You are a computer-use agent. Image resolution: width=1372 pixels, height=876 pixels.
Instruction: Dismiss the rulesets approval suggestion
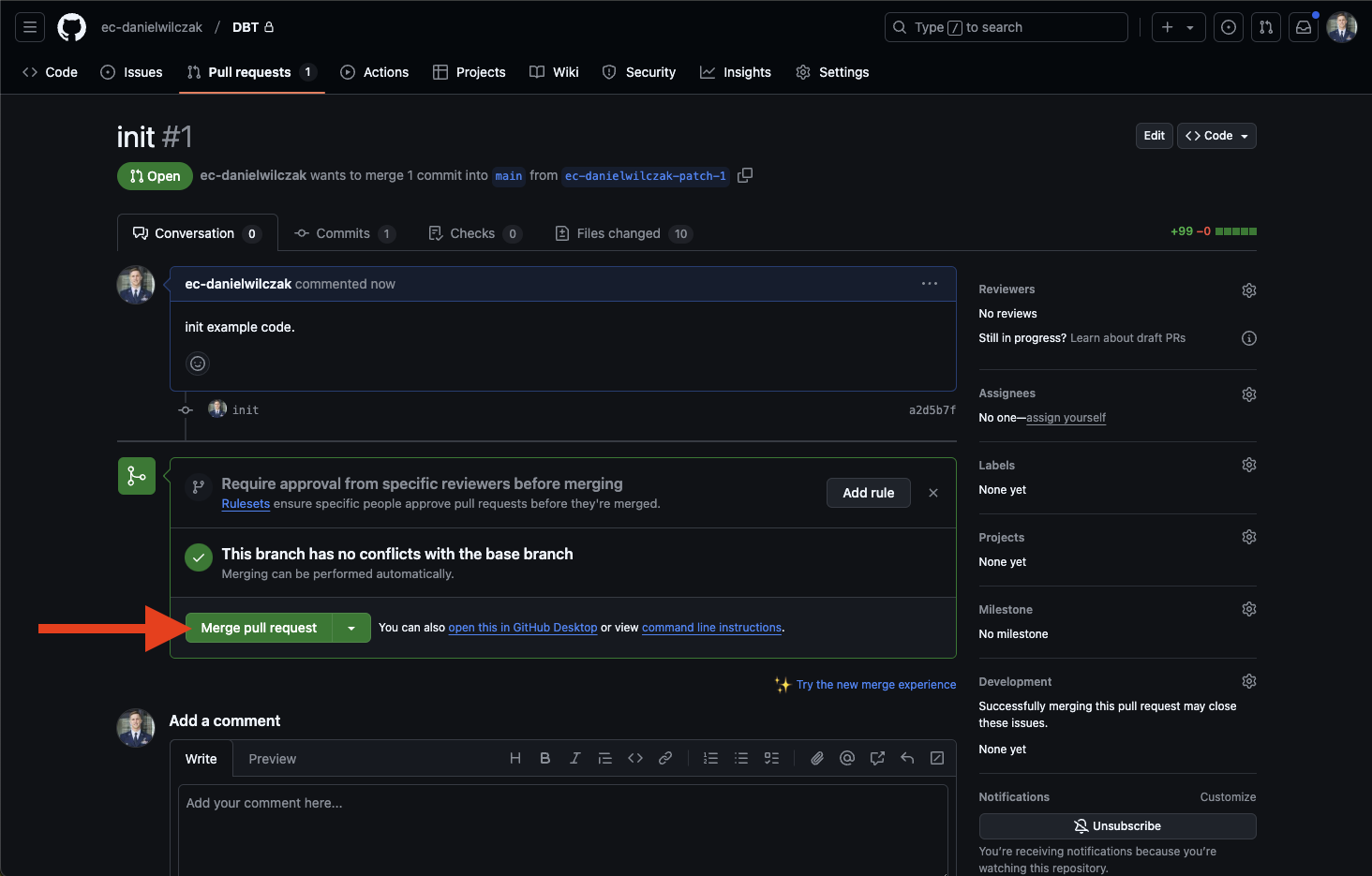933,493
